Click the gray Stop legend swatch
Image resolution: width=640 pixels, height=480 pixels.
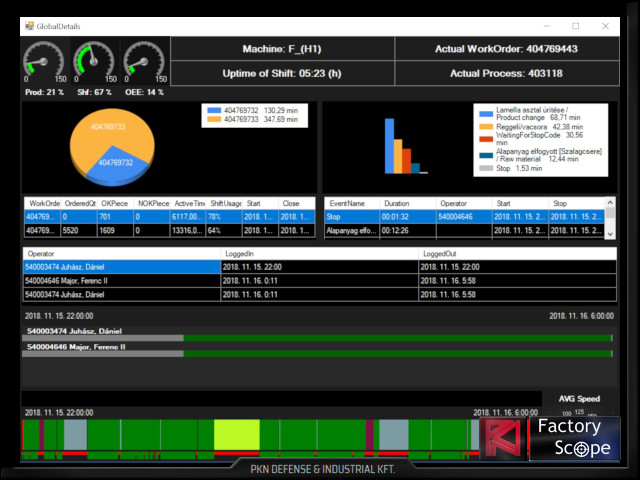pos(486,168)
